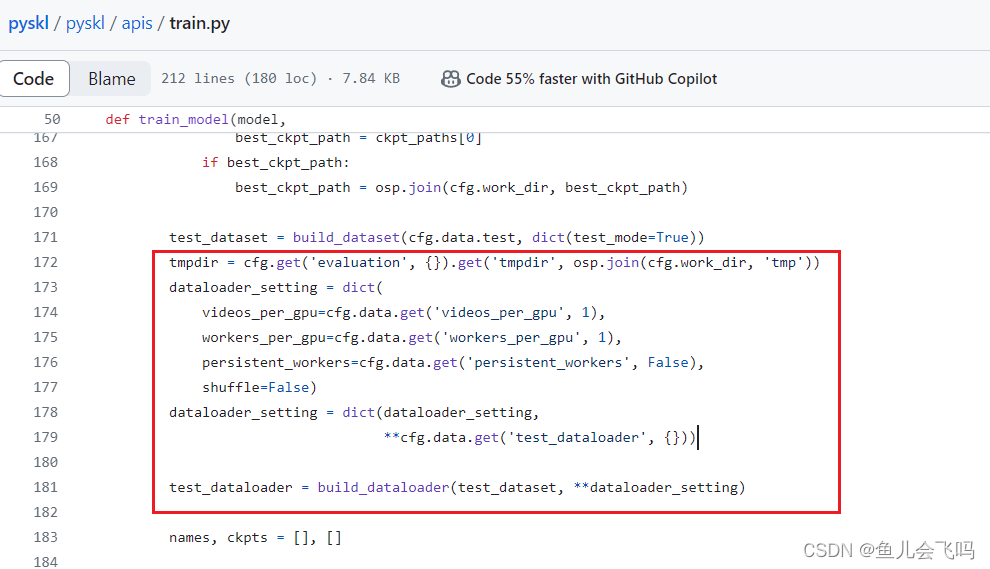Select line number 172
The height and width of the screenshot is (569, 990).
pyautogui.click(x=45, y=262)
